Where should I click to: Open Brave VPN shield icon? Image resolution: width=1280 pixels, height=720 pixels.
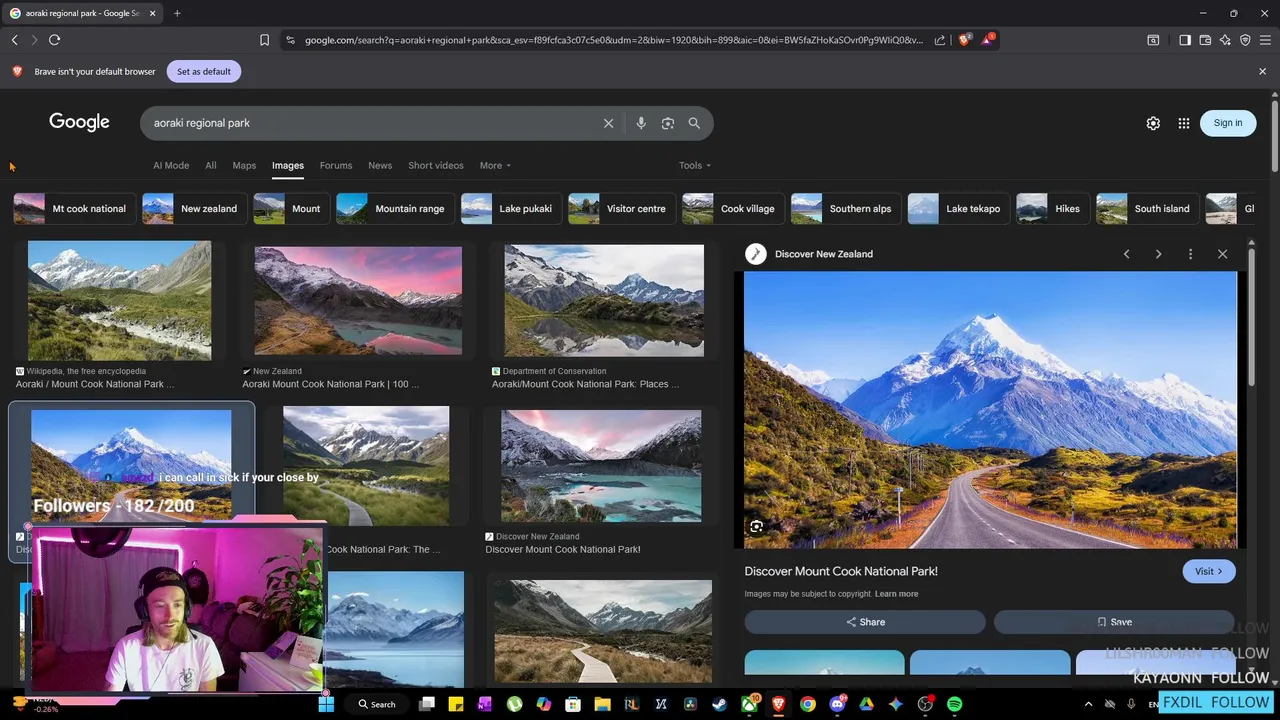point(1245,40)
